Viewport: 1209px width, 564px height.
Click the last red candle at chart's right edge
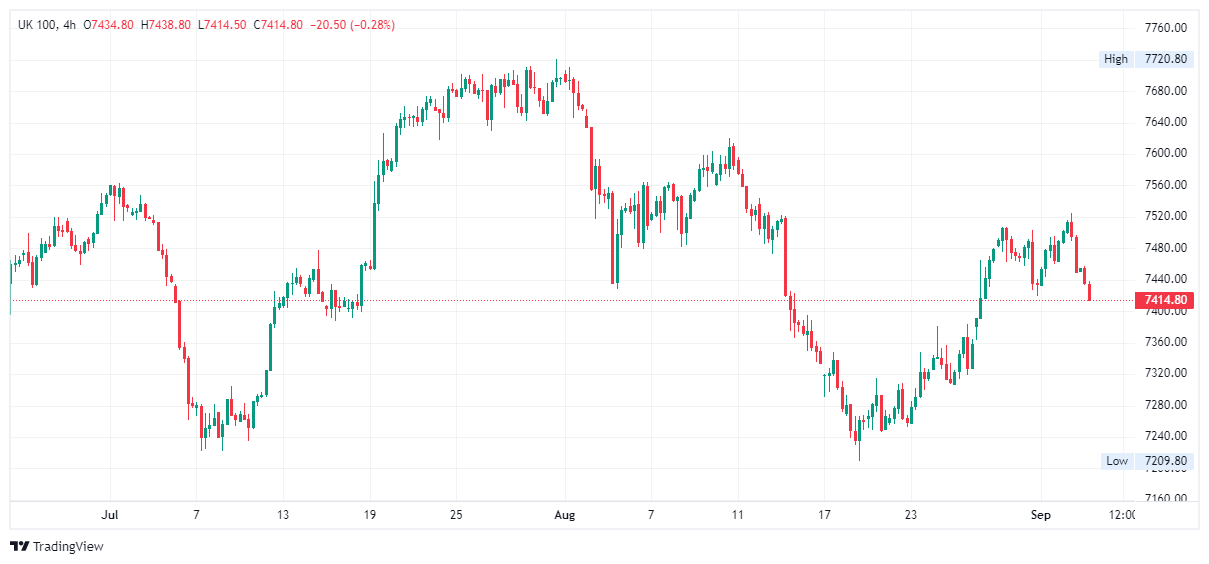(x=1090, y=291)
